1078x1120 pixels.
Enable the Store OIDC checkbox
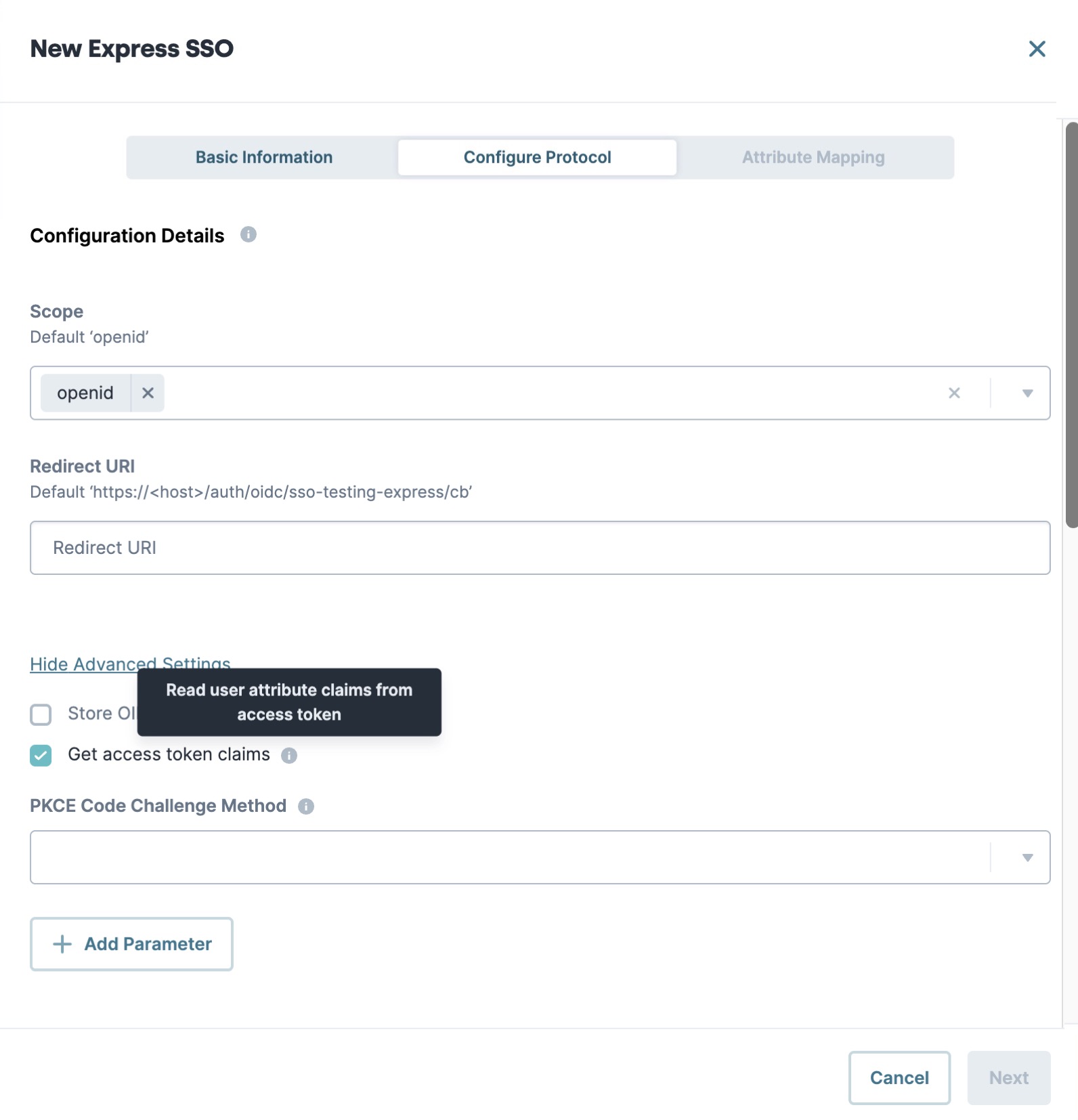click(x=41, y=714)
